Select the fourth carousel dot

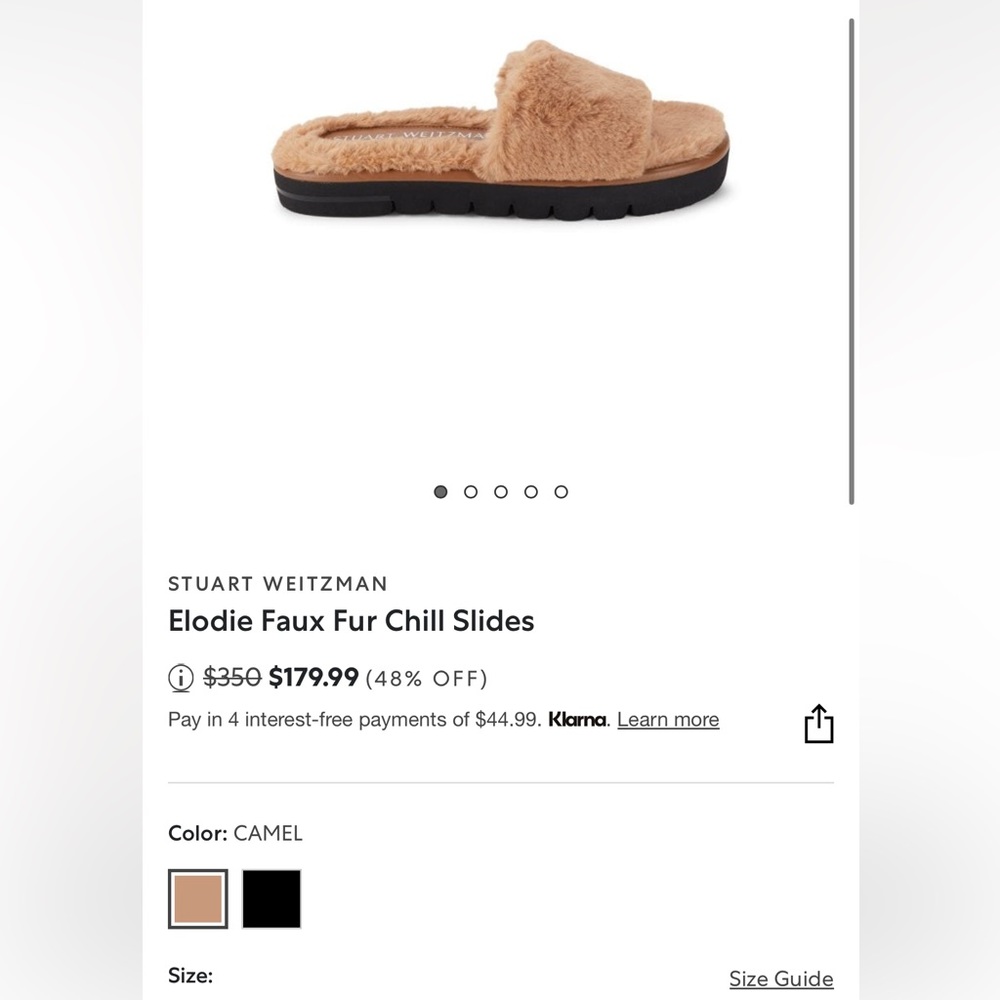[x=530, y=492]
